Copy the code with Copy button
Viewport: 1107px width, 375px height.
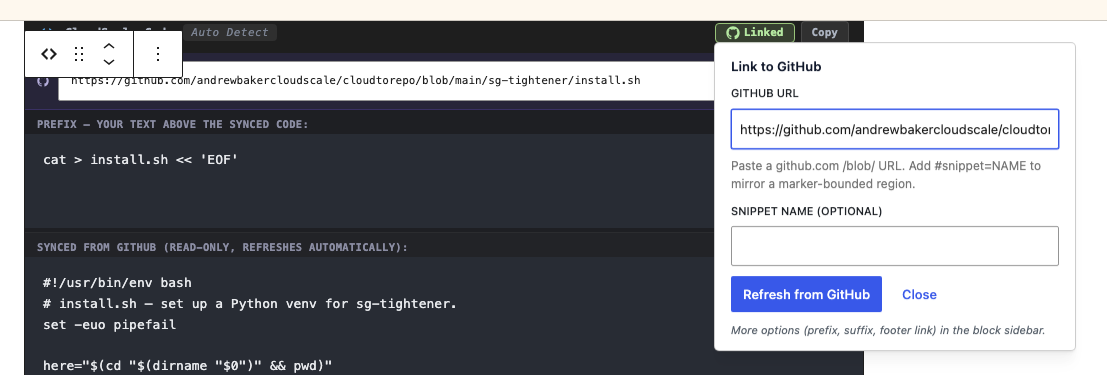(825, 32)
